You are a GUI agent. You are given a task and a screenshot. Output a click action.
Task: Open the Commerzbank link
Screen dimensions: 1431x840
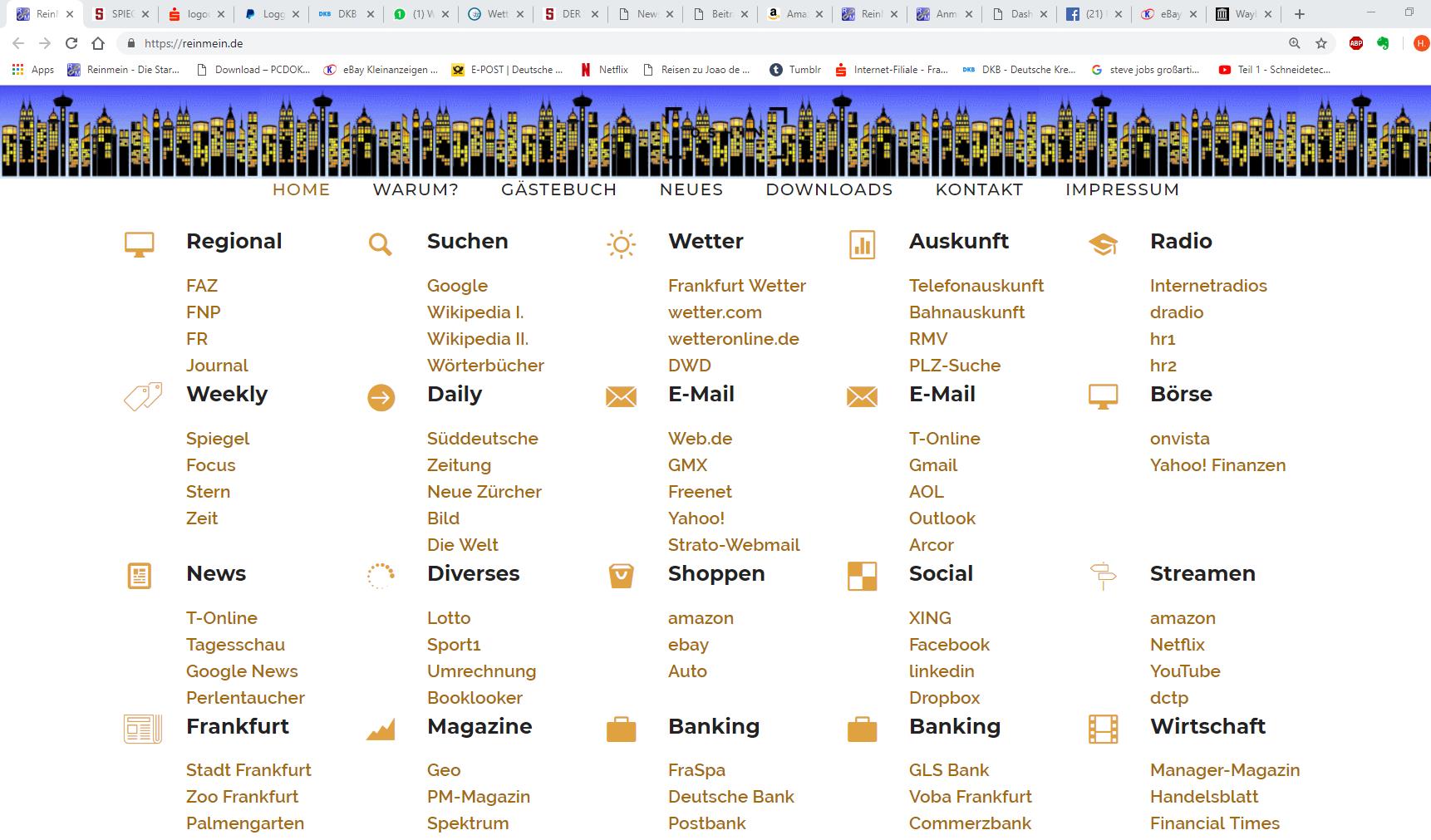(970, 823)
